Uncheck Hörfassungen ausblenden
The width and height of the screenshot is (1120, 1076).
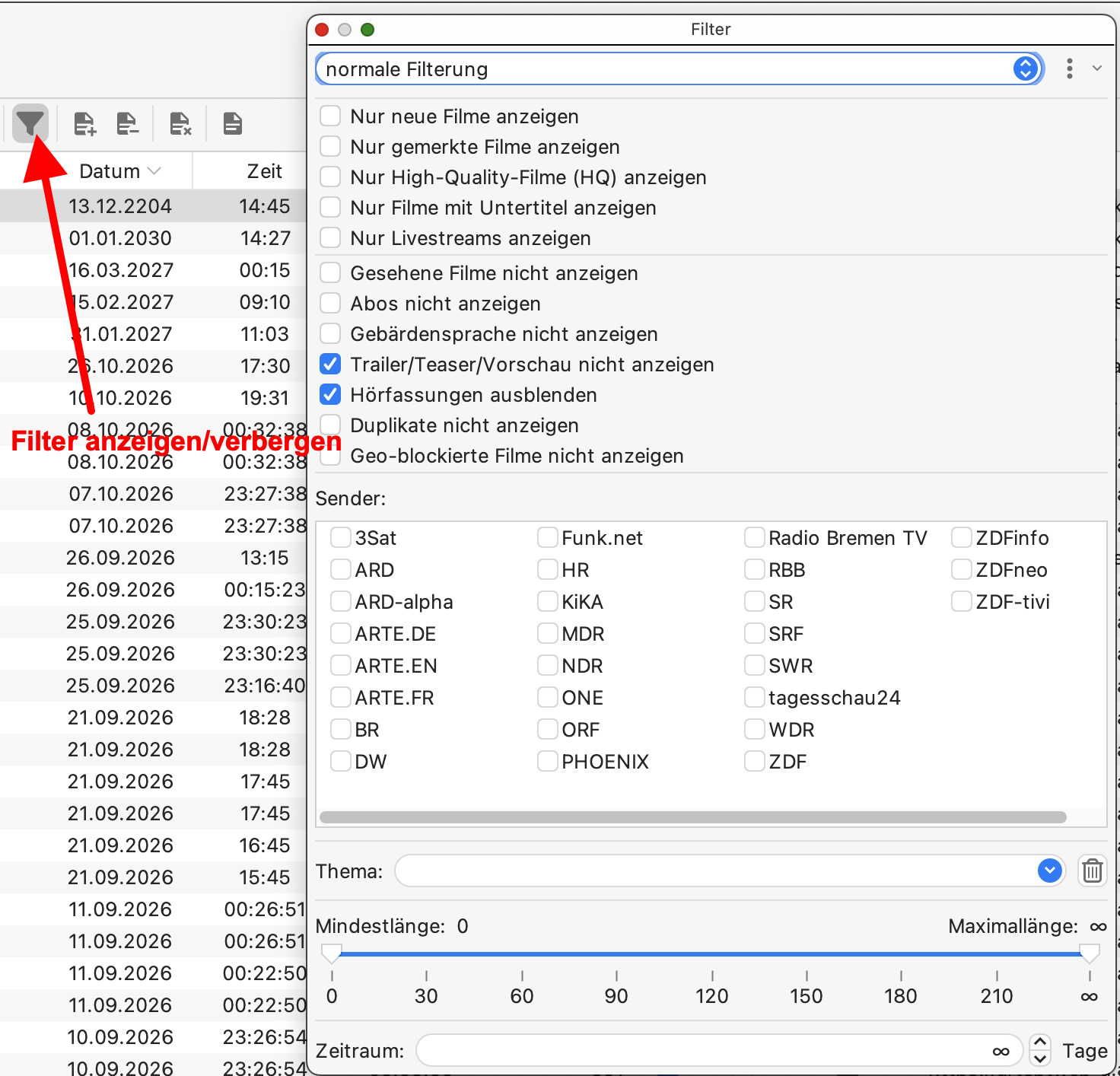coord(330,394)
